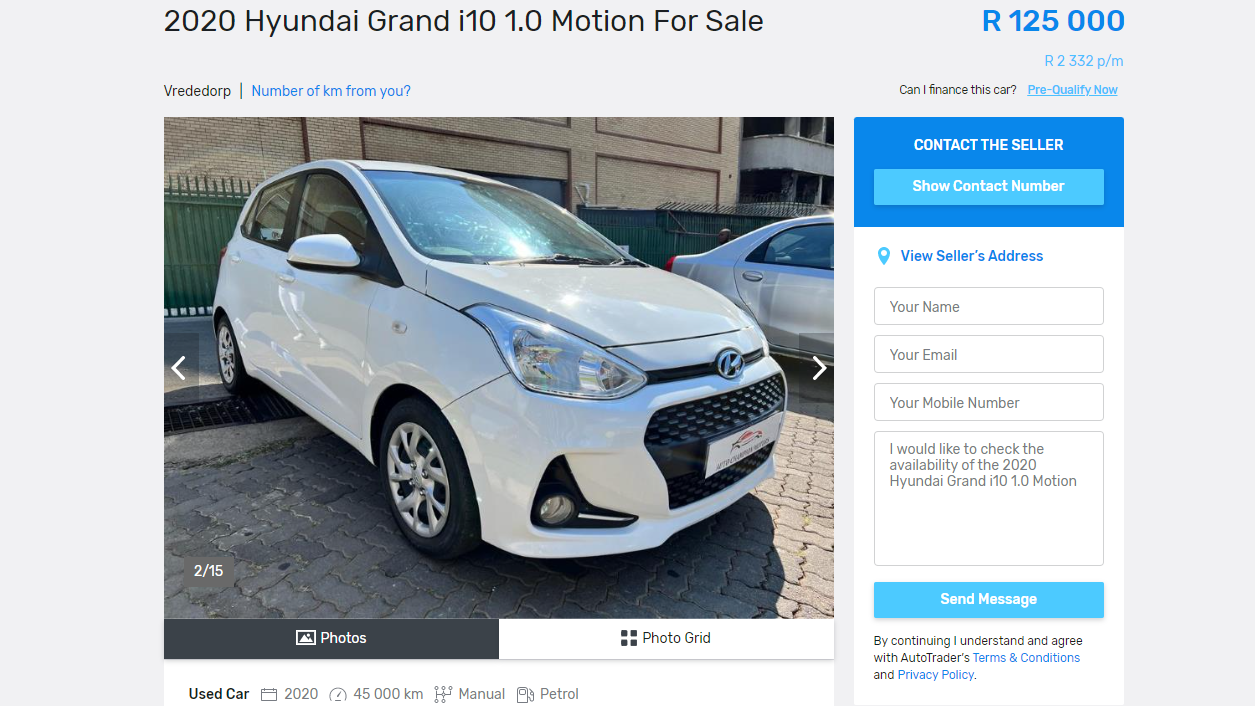
Task: Send Message to the seller
Action: click(x=988, y=599)
